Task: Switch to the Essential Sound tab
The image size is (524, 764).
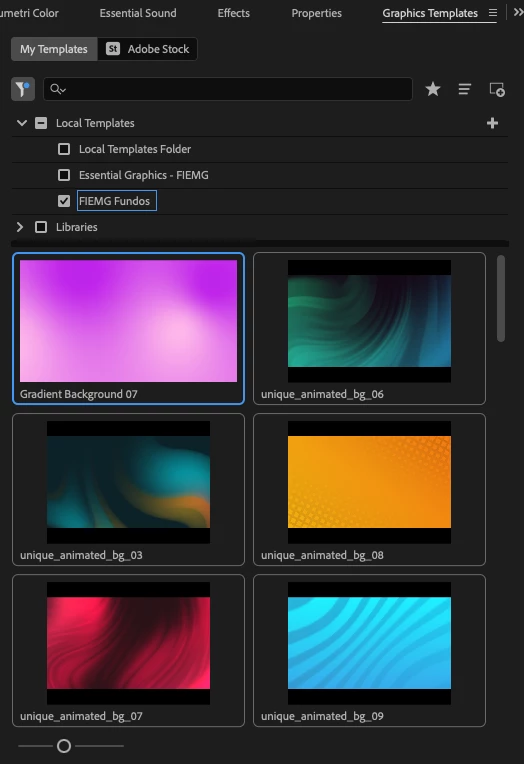Action: pyautogui.click(x=138, y=13)
